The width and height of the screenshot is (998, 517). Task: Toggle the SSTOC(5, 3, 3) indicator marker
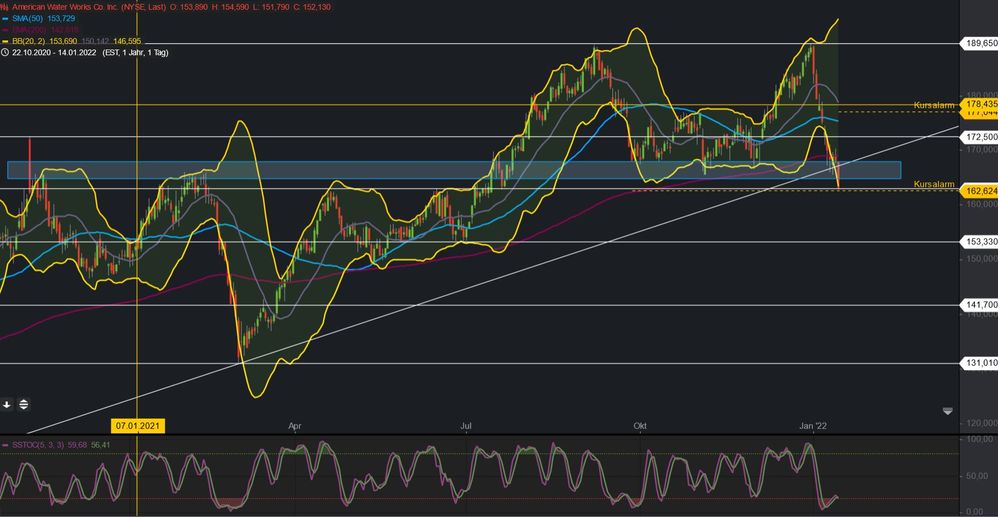(x=6, y=444)
